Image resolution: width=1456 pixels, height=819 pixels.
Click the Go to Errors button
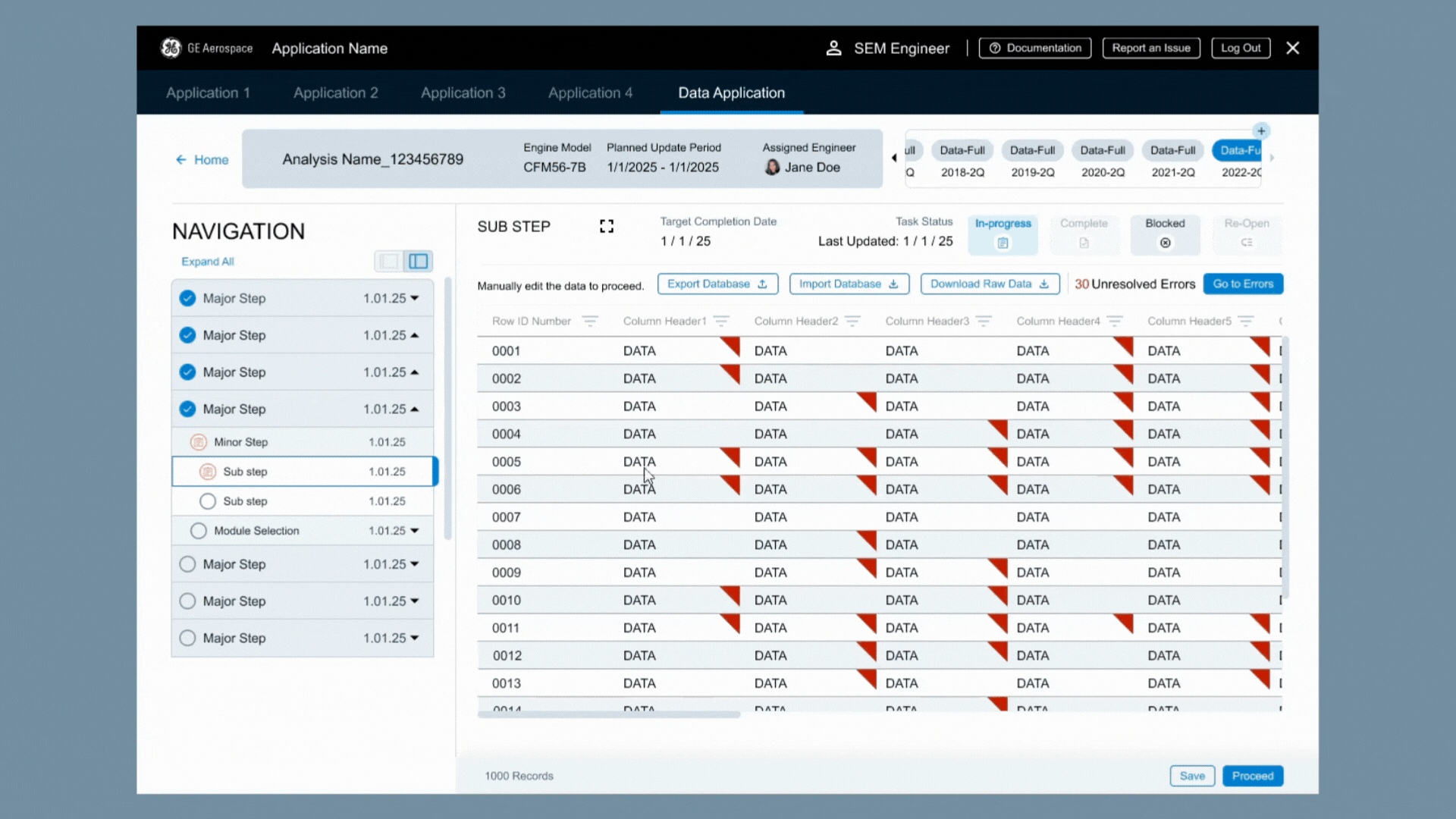[1243, 284]
